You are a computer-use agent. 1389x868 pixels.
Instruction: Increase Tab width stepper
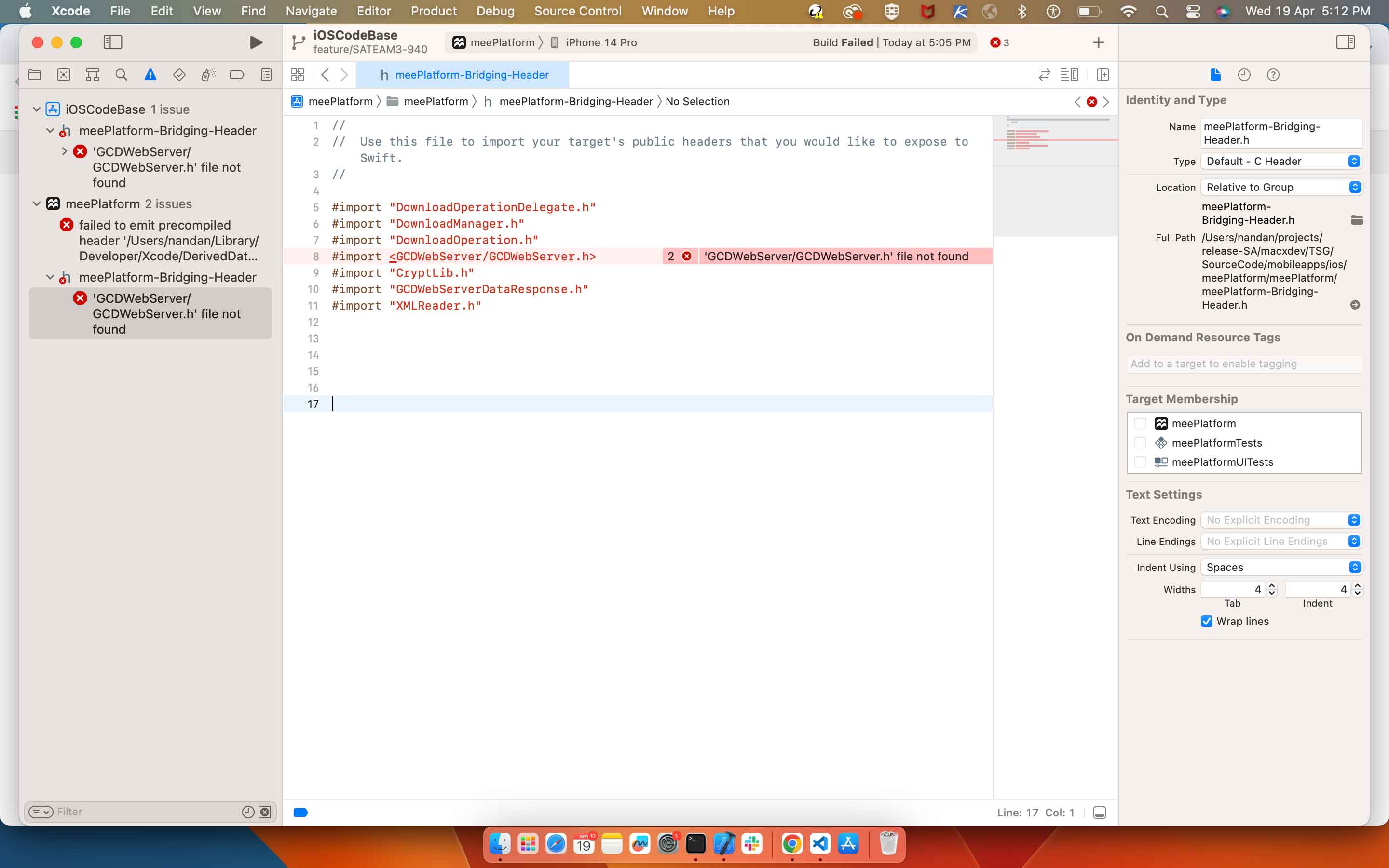(1272, 585)
